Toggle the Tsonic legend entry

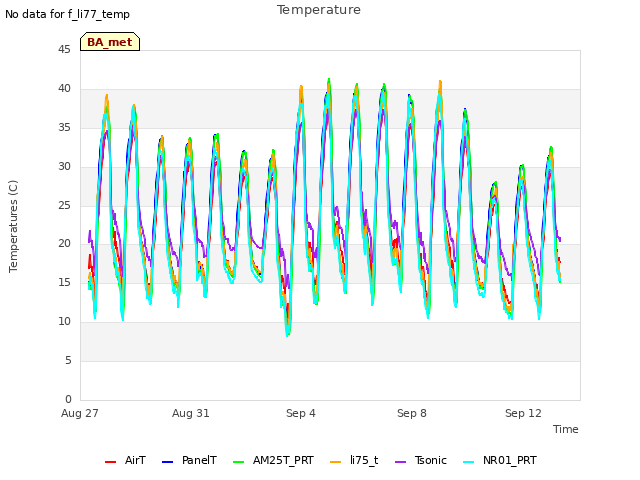421,460
